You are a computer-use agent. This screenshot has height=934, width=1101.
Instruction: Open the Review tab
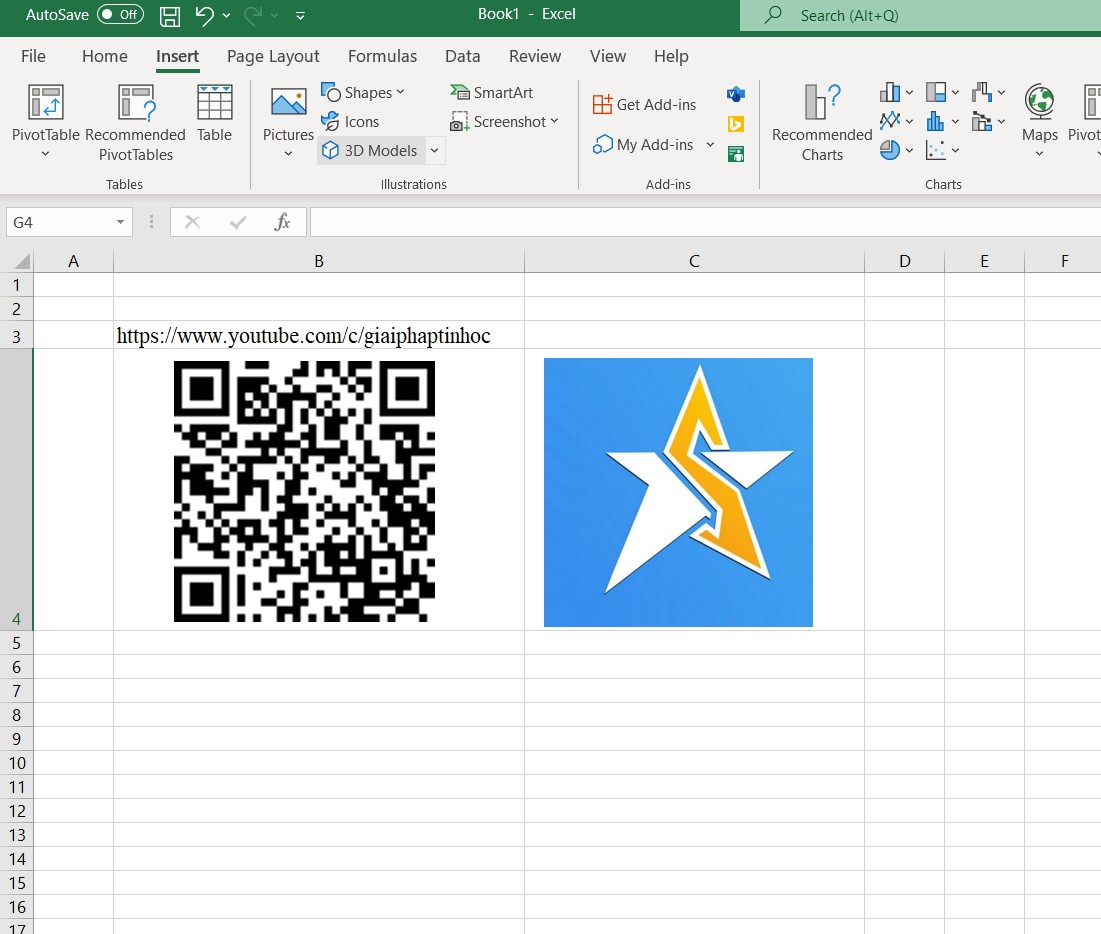pyautogui.click(x=534, y=56)
